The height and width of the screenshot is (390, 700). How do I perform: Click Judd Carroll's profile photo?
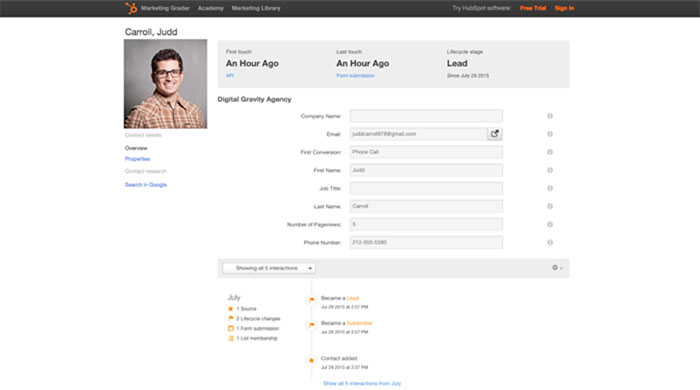coord(166,84)
